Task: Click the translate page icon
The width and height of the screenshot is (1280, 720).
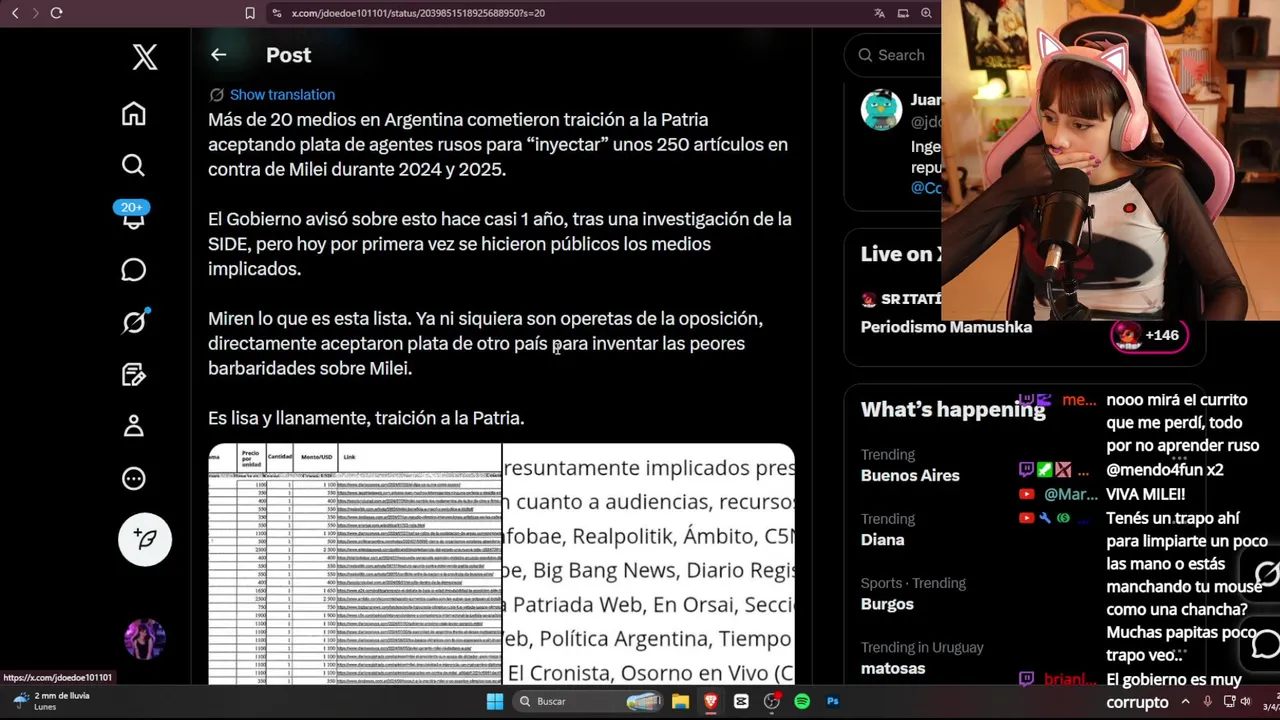Action: [x=879, y=13]
